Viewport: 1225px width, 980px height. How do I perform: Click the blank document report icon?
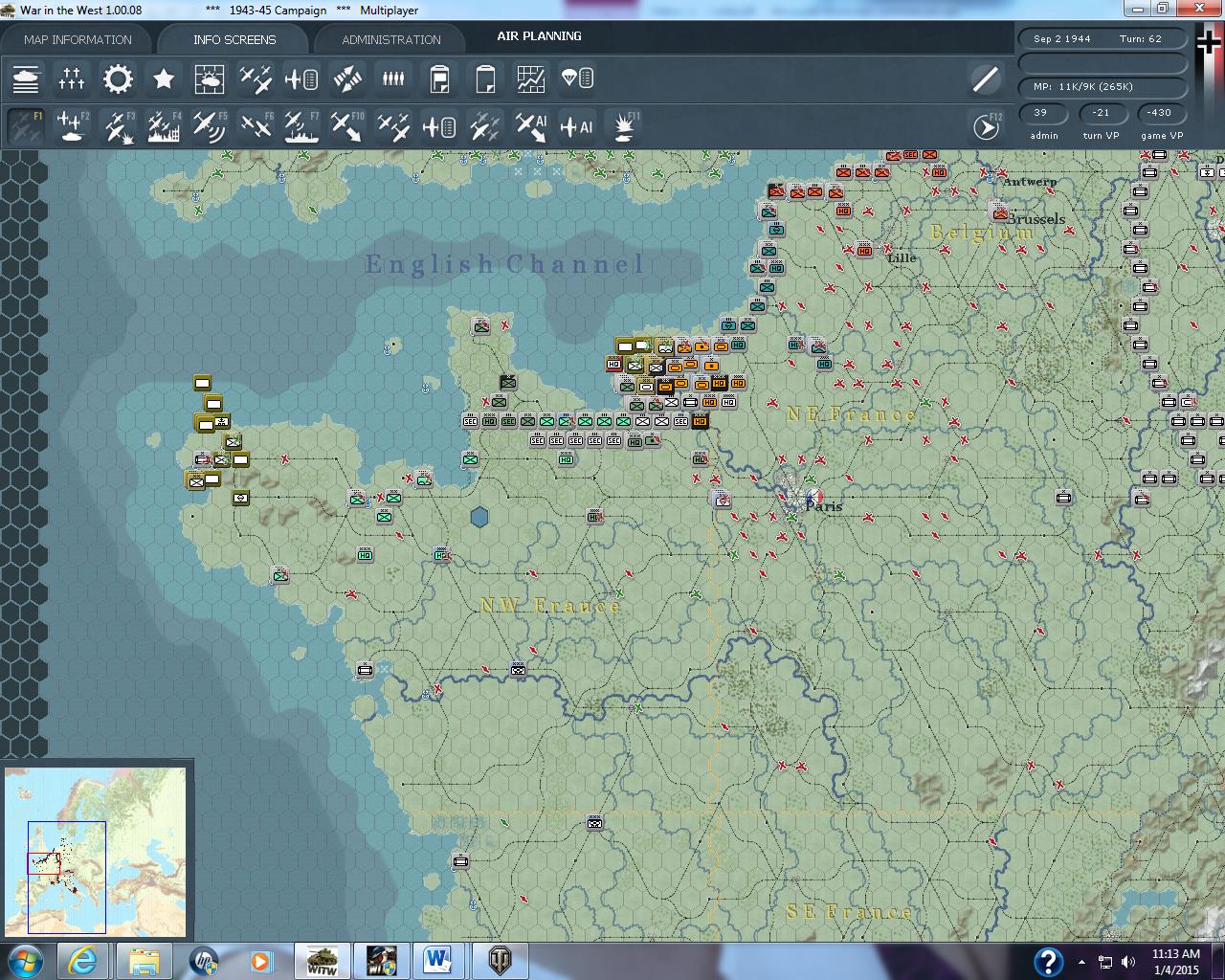[x=485, y=78]
